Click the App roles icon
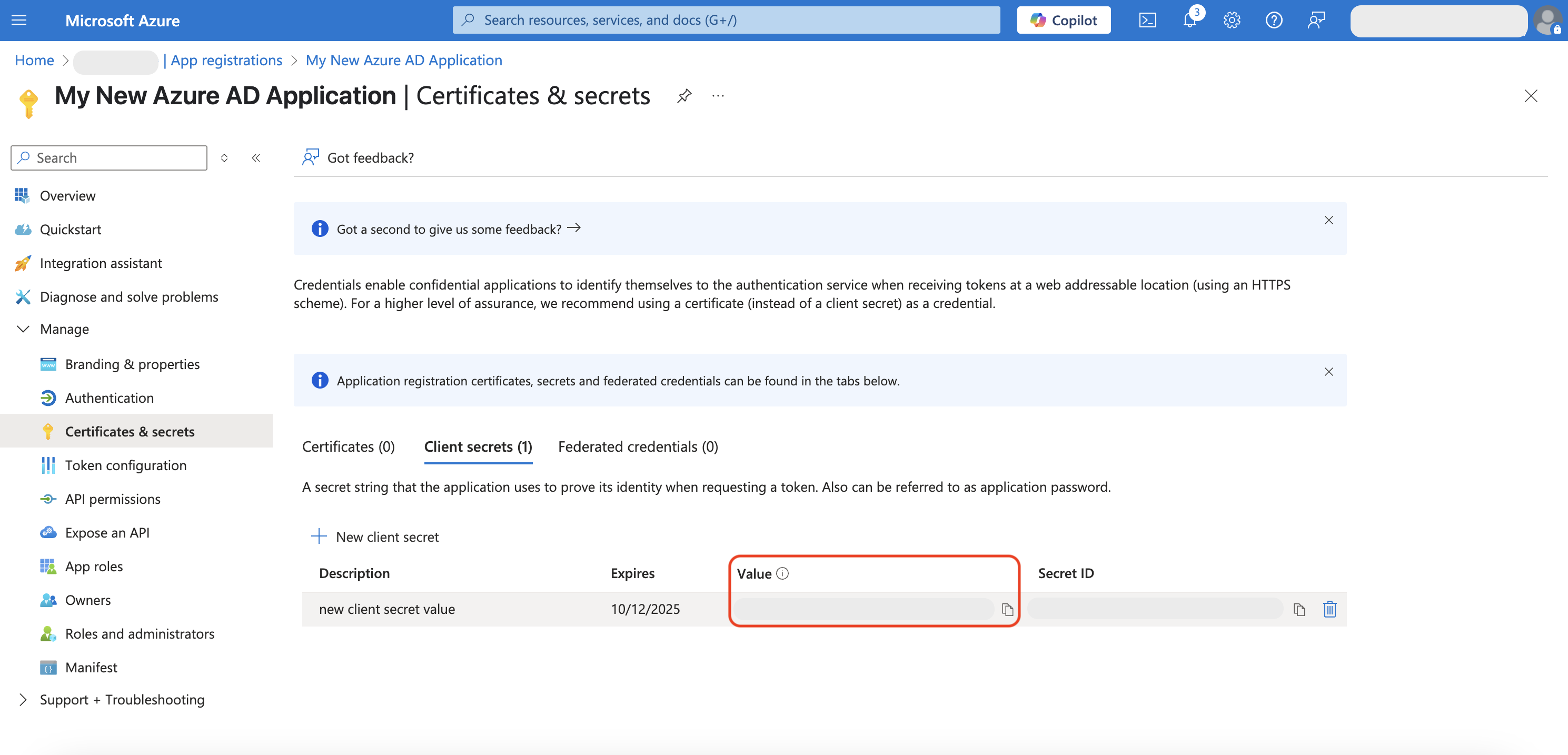The height and width of the screenshot is (755, 1568). click(x=48, y=567)
